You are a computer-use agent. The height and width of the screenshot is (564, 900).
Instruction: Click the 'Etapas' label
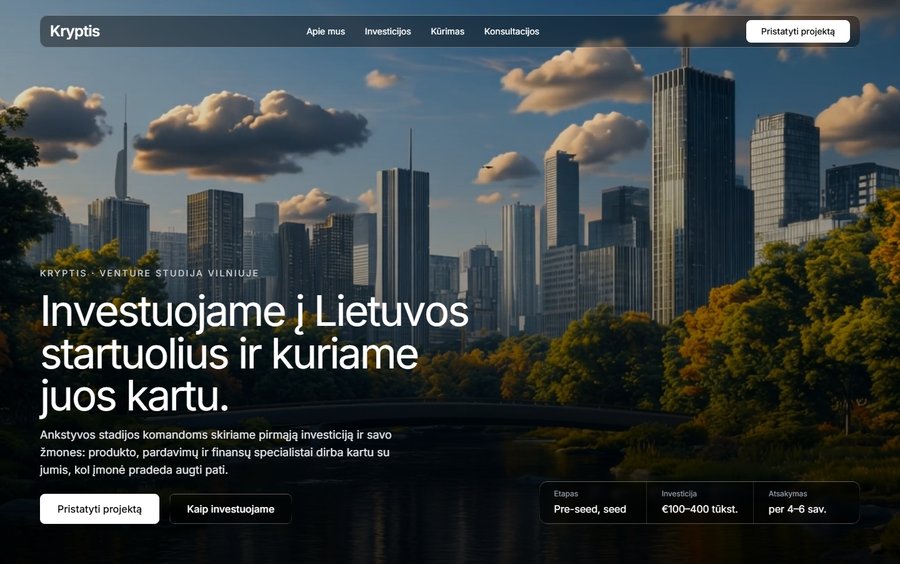566,493
